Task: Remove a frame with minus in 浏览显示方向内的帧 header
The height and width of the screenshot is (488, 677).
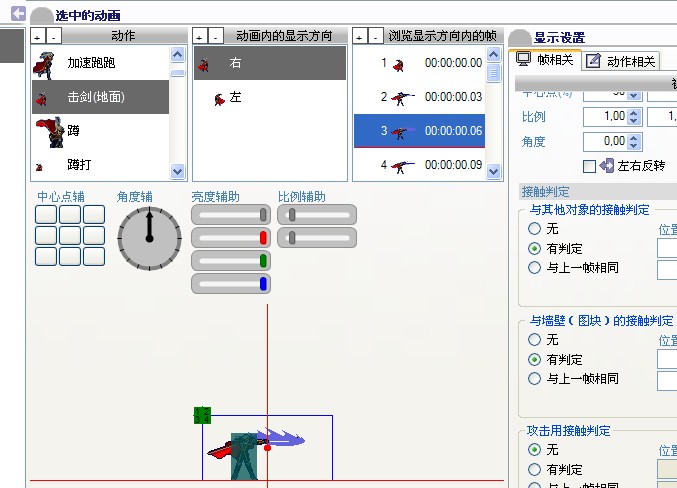Action: click(x=376, y=36)
